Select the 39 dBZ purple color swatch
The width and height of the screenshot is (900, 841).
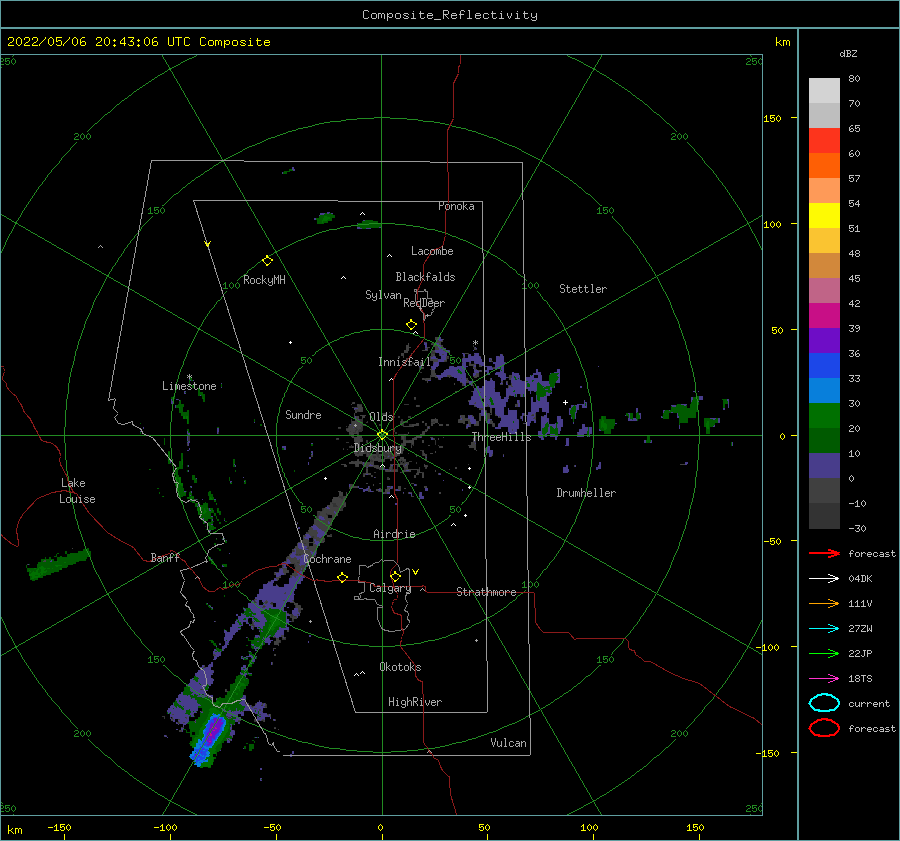point(824,340)
